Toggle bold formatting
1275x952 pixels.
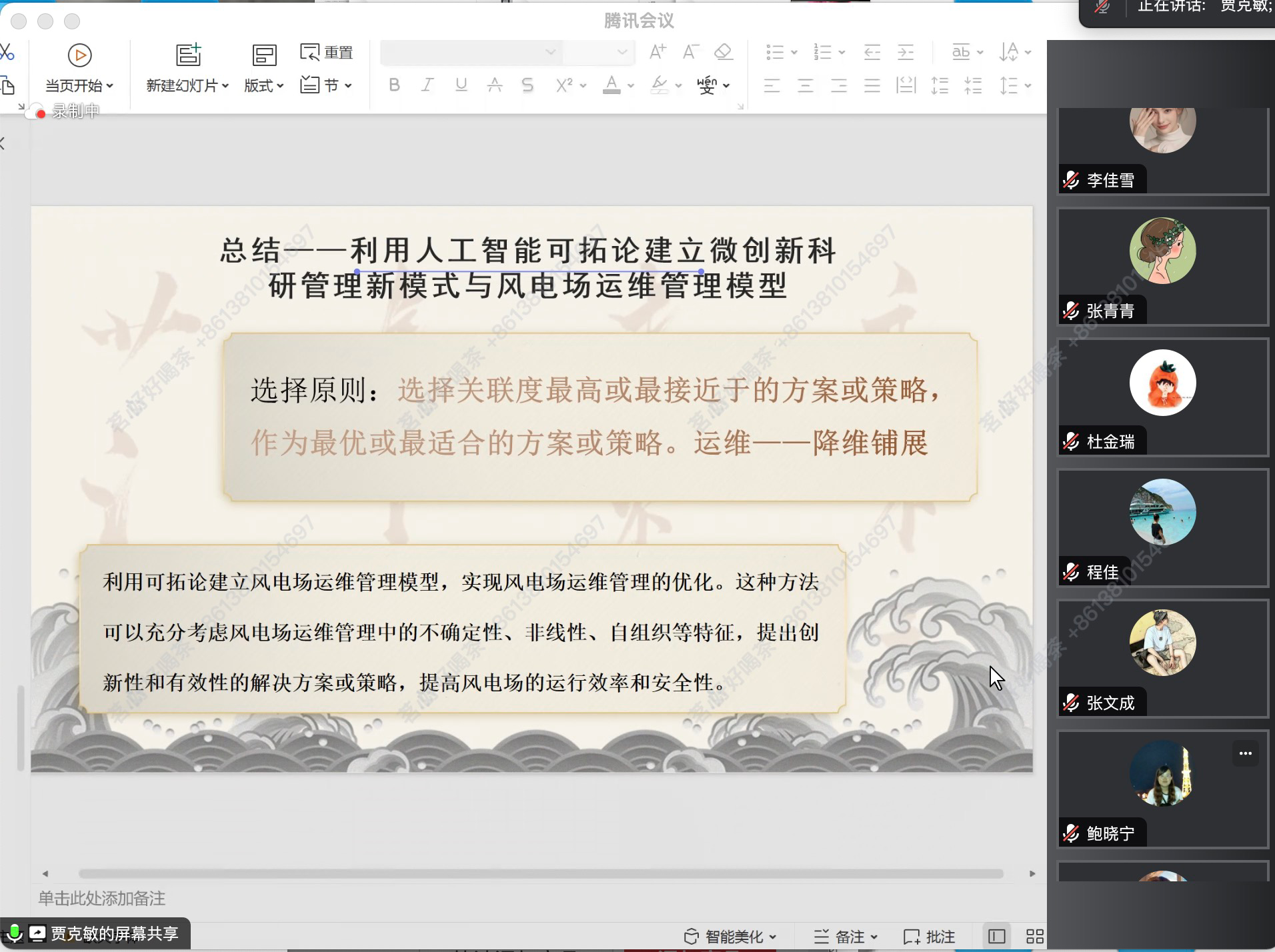(x=394, y=85)
